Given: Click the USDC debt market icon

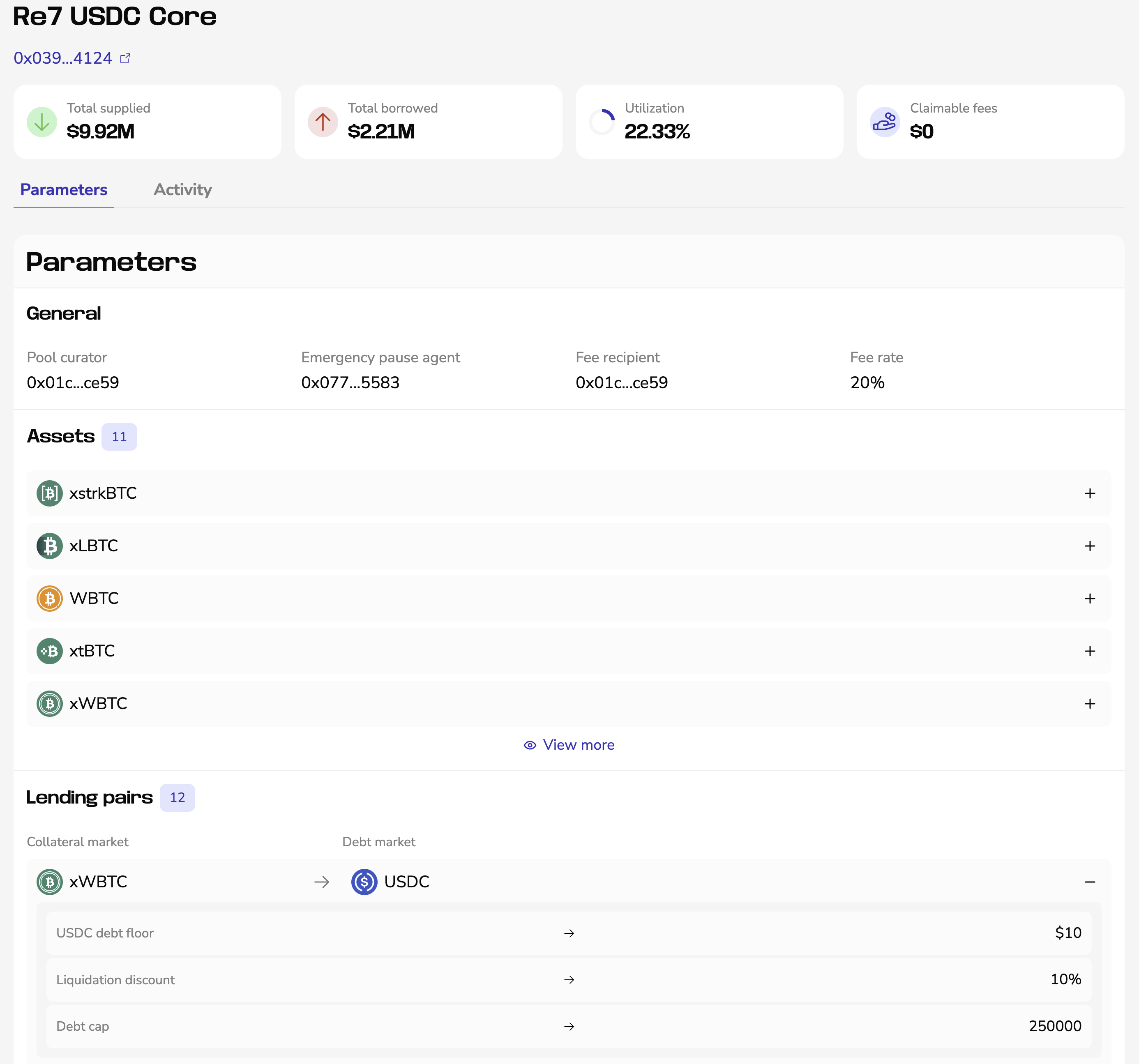Looking at the screenshot, I should [364, 882].
